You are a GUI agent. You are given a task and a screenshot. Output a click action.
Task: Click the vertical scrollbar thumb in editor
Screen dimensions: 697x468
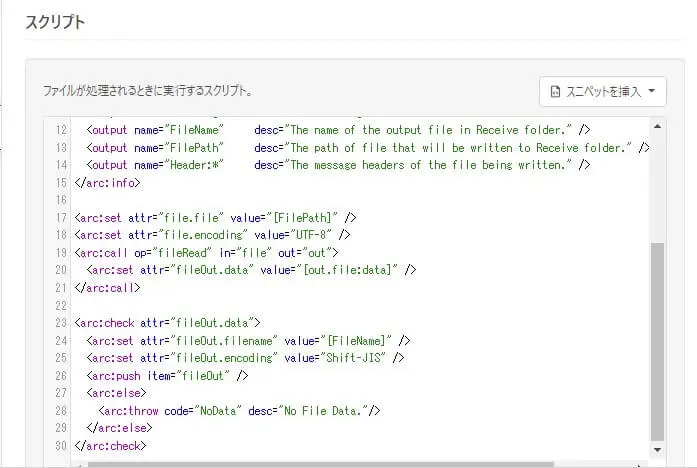pos(657,341)
